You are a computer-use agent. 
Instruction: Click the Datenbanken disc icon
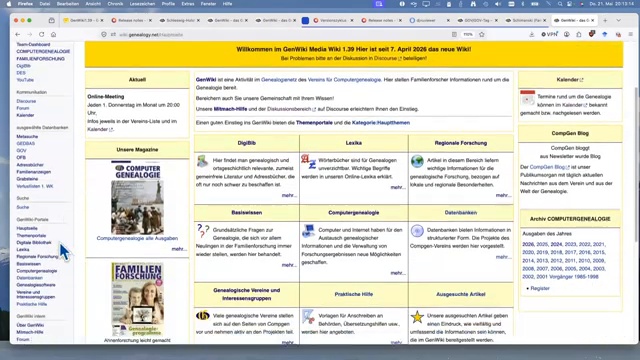(x=417, y=231)
